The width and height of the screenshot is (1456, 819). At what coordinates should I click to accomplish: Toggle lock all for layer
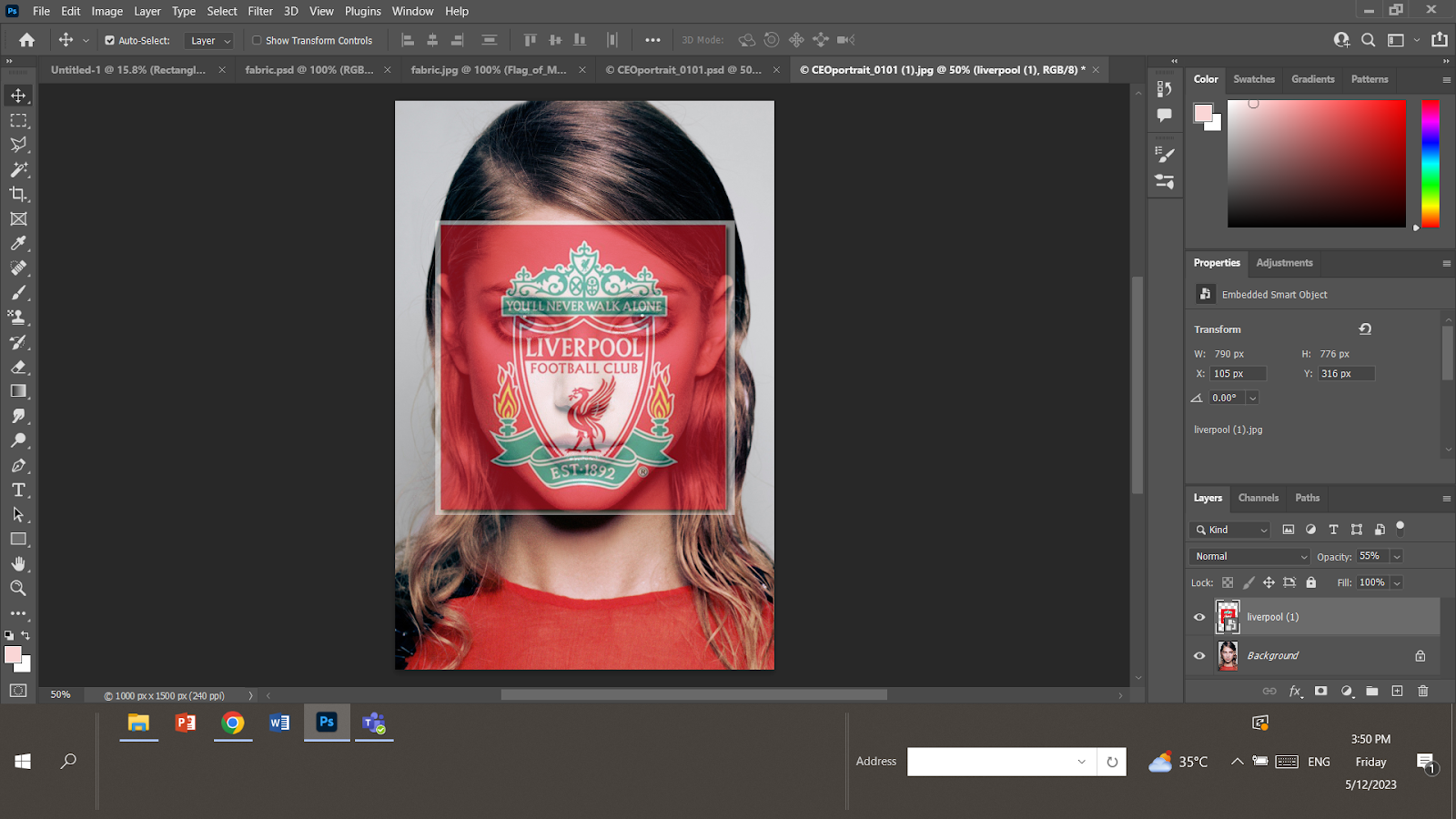(1311, 582)
